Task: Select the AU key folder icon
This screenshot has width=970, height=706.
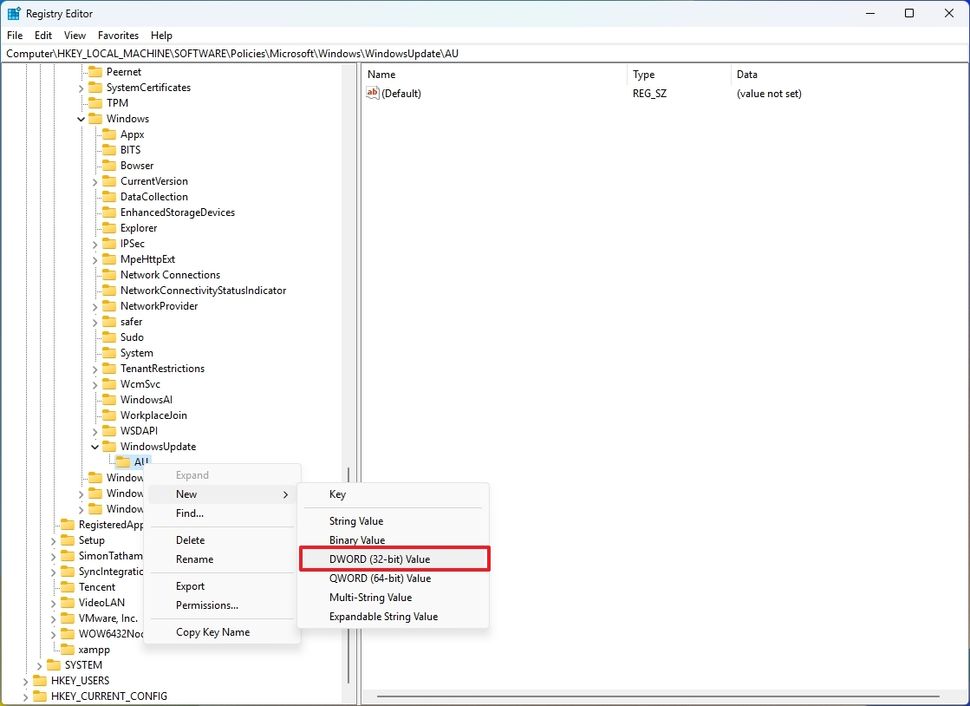Action: [x=123, y=462]
